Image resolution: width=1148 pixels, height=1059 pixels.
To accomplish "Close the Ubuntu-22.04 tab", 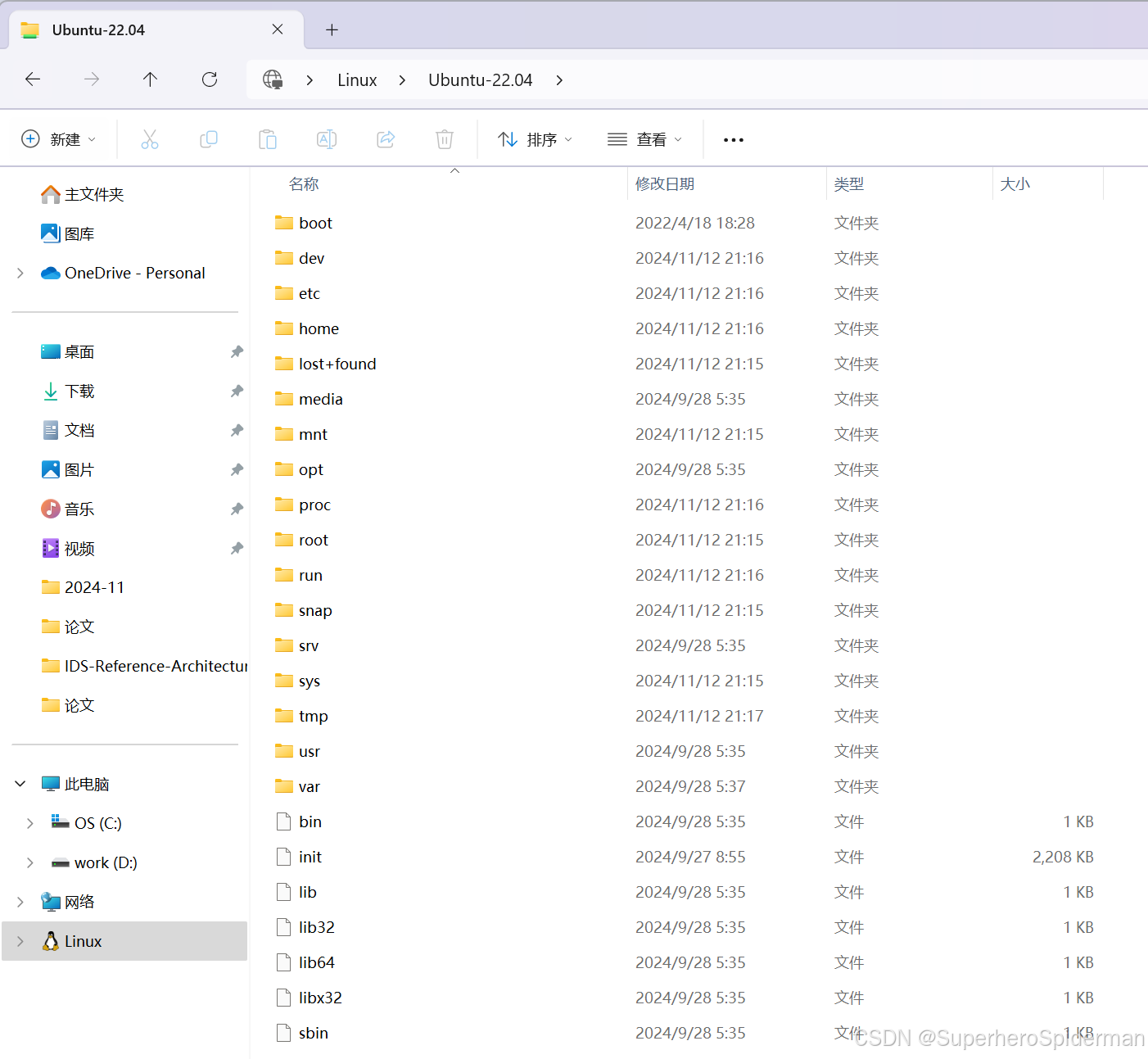I will click(x=278, y=29).
